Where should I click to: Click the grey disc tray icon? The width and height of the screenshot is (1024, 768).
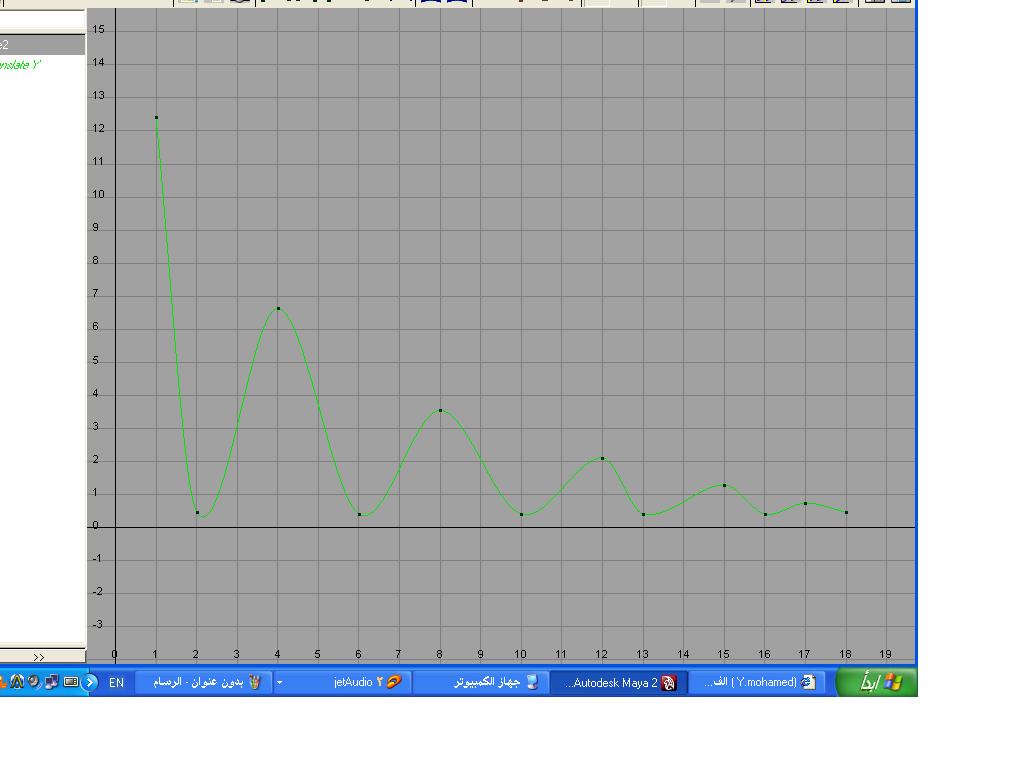[x=33, y=682]
